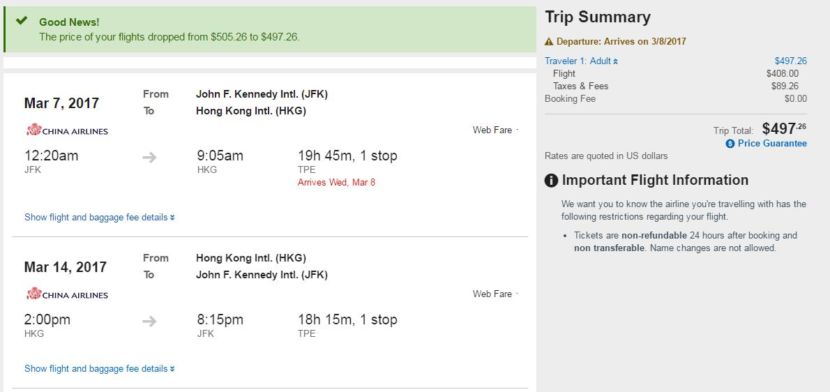Click the arrow icon on the return flight row
The height and width of the screenshot is (392, 830).
tap(149, 321)
